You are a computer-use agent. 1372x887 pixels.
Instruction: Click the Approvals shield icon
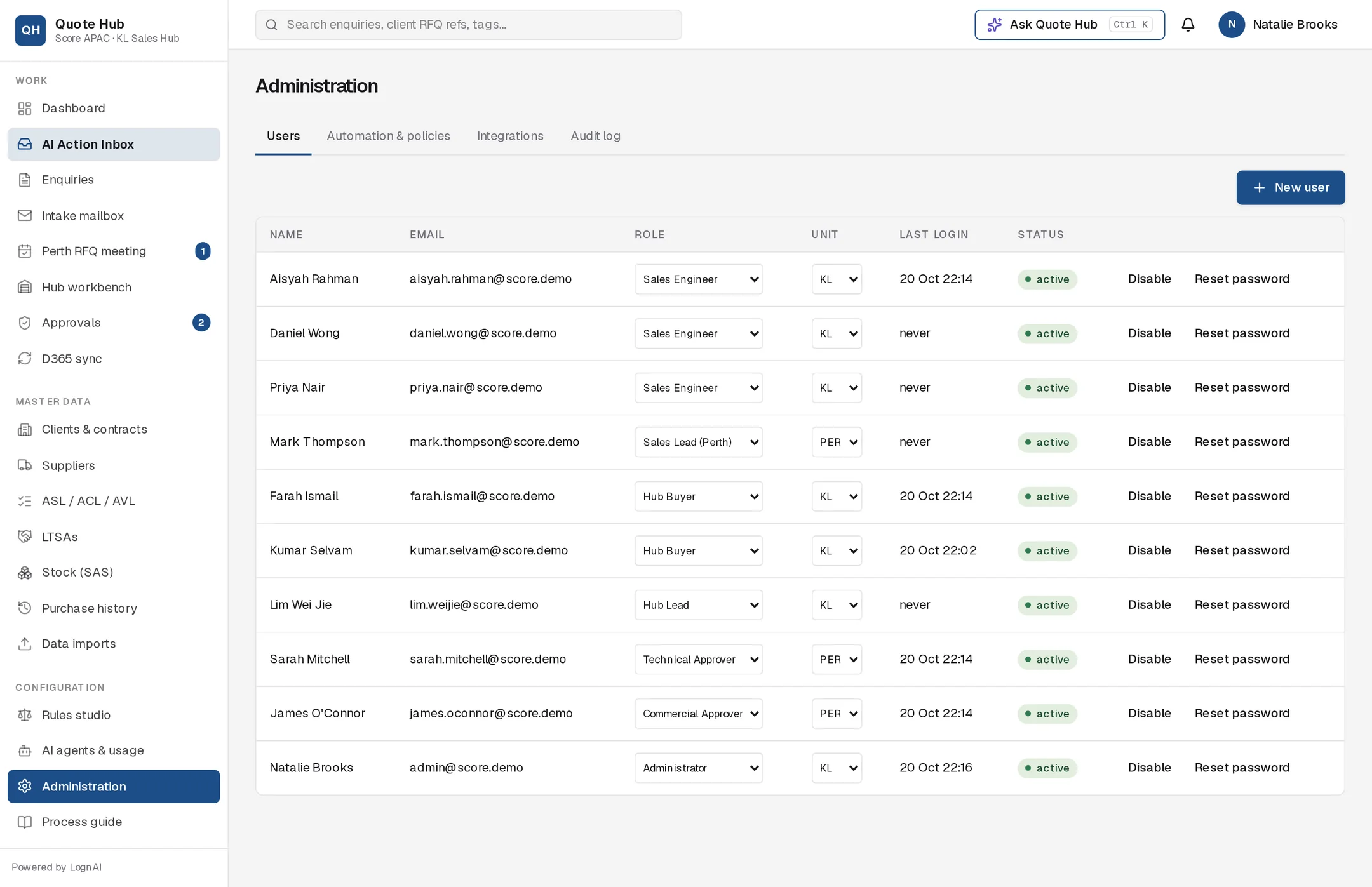coord(25,323)
